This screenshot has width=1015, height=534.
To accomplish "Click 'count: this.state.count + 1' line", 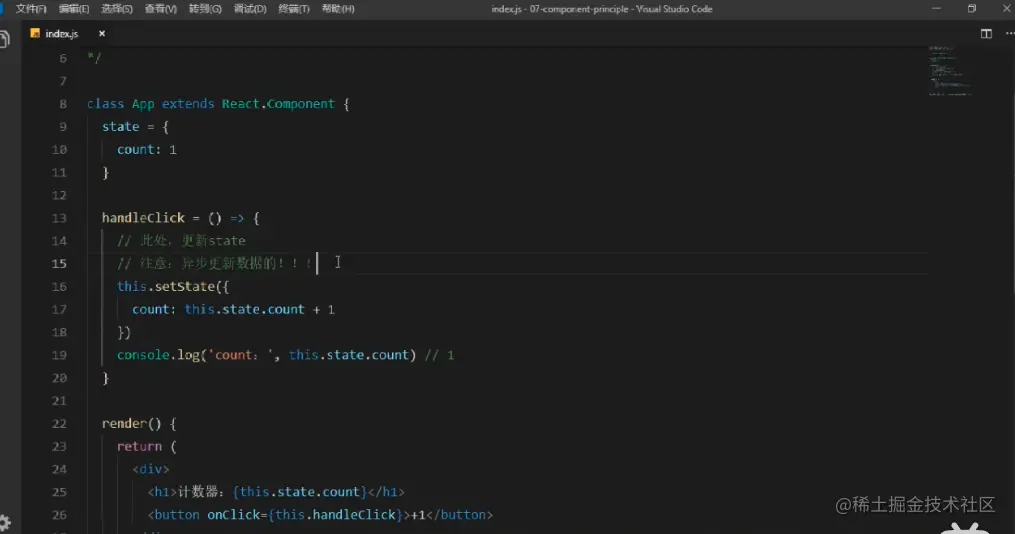I will coord(234,309).
